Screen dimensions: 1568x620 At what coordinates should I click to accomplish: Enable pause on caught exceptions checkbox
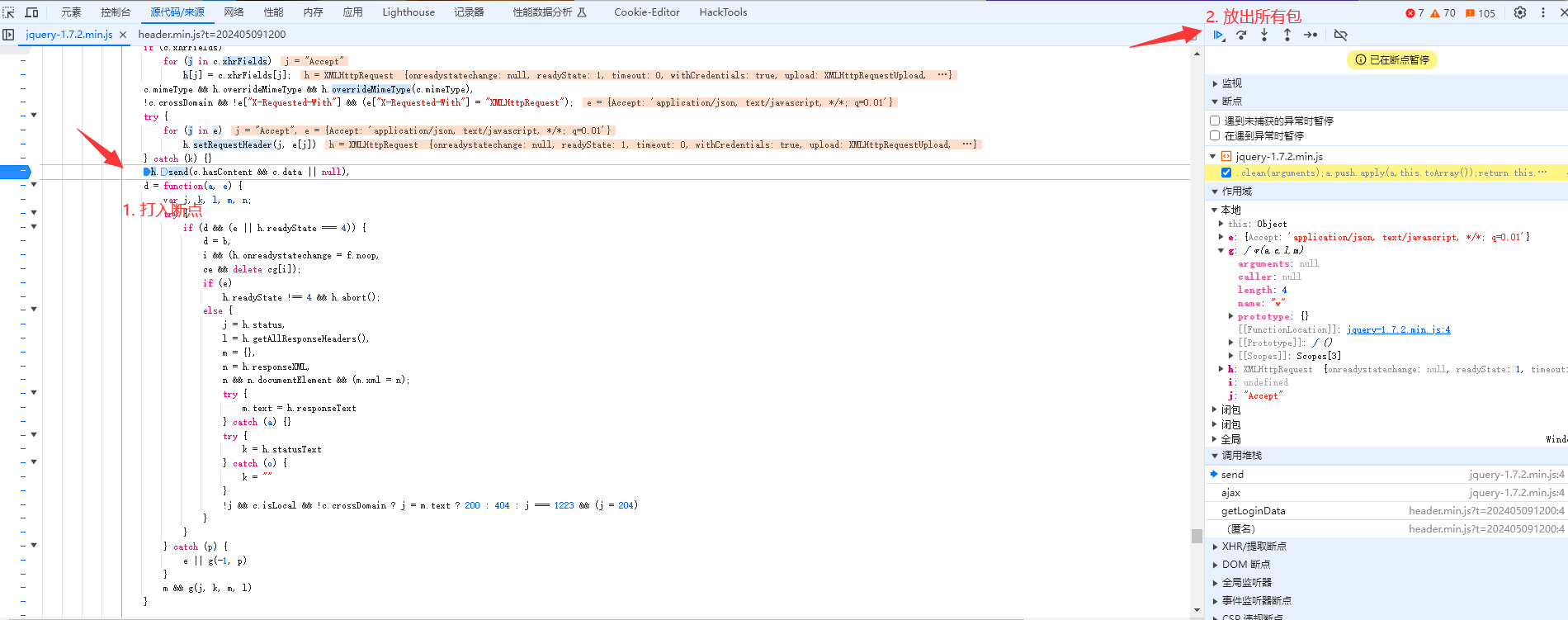pos(1215,135)
